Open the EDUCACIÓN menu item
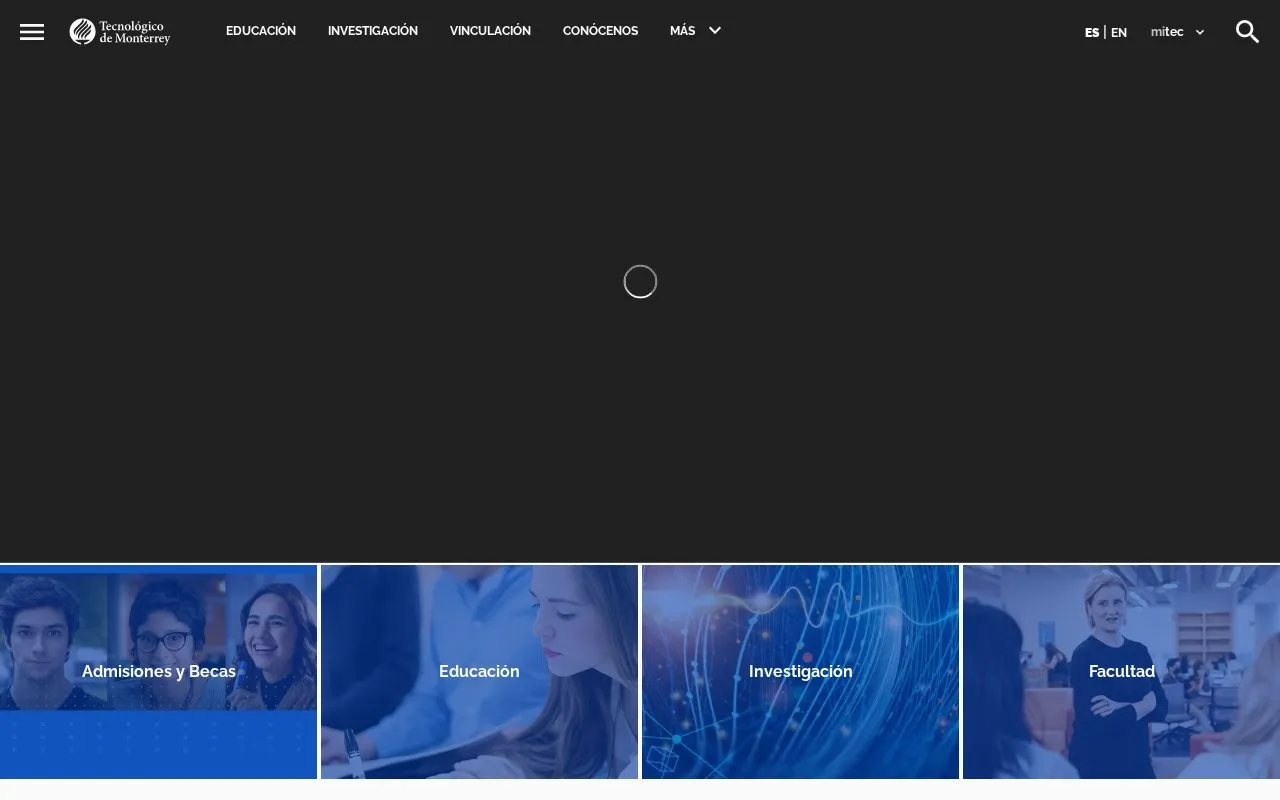 (261, 31)
